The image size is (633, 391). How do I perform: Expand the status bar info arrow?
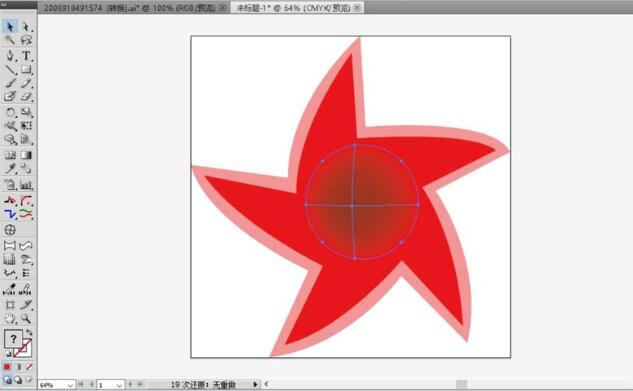point(255,385)
